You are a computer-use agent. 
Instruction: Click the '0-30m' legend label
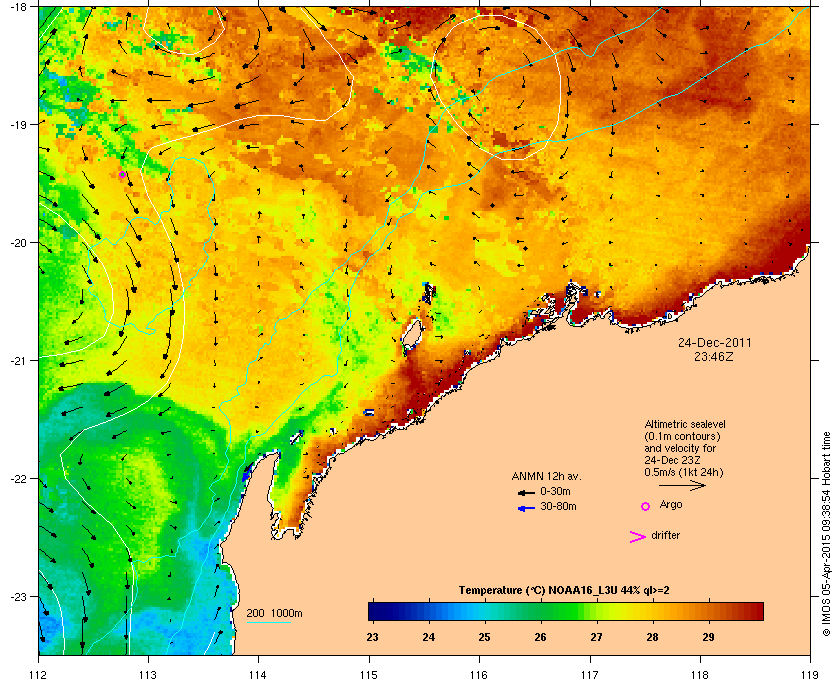555,491
